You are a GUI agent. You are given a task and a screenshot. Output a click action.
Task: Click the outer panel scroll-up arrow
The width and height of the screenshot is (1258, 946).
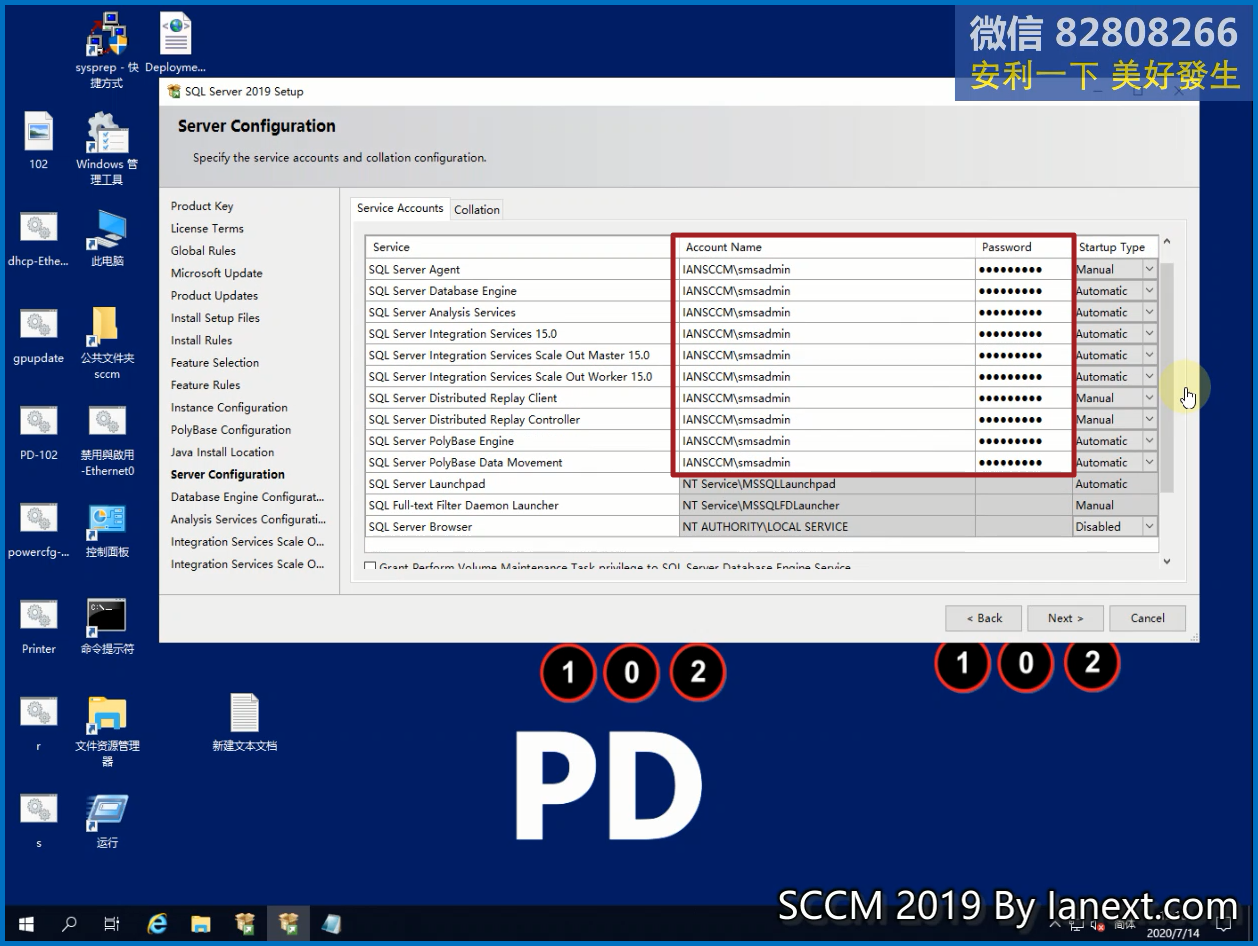coord(1166,242)
